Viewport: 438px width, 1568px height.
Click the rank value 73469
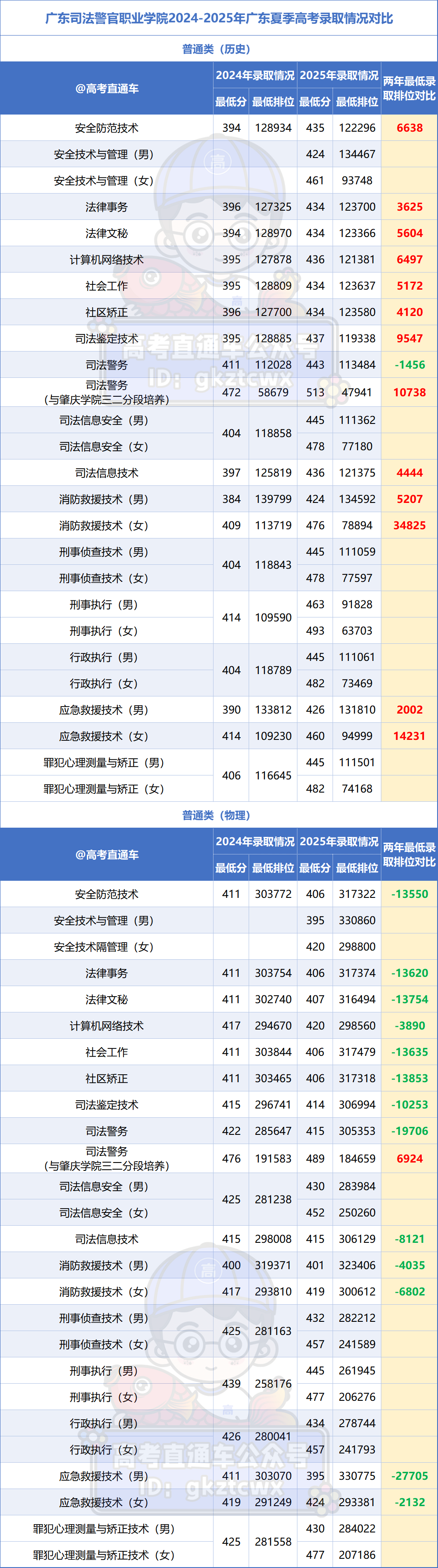tap(357, 684)
